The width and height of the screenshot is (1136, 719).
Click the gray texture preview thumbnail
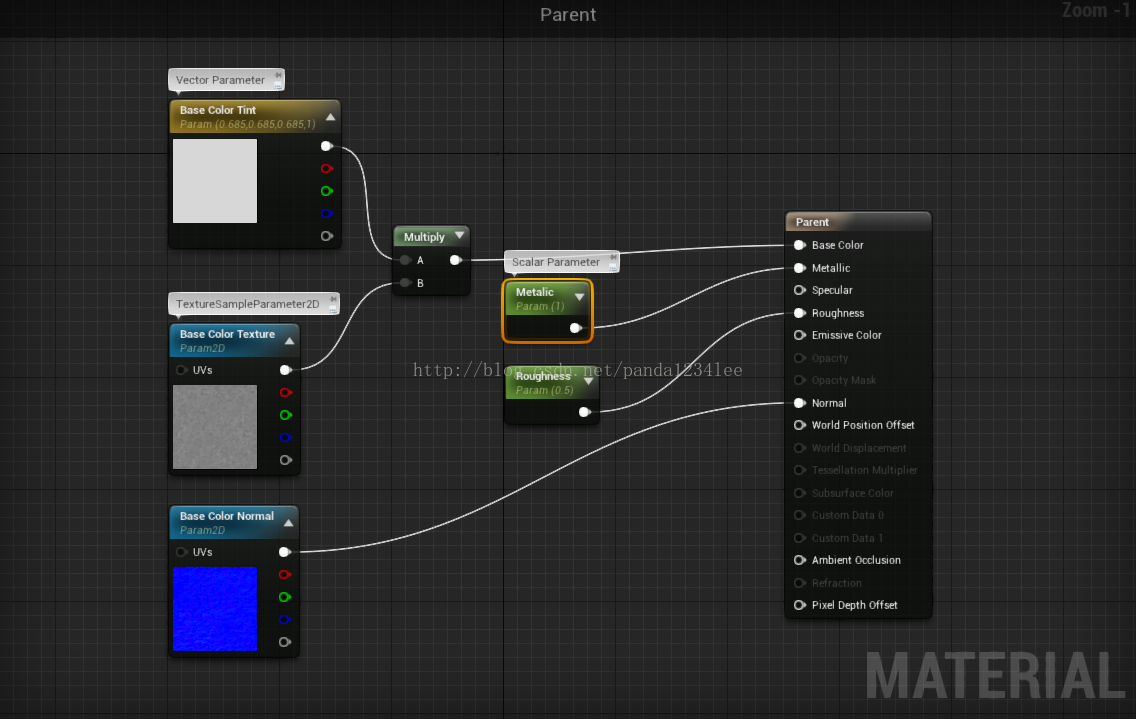coord(215,427)
